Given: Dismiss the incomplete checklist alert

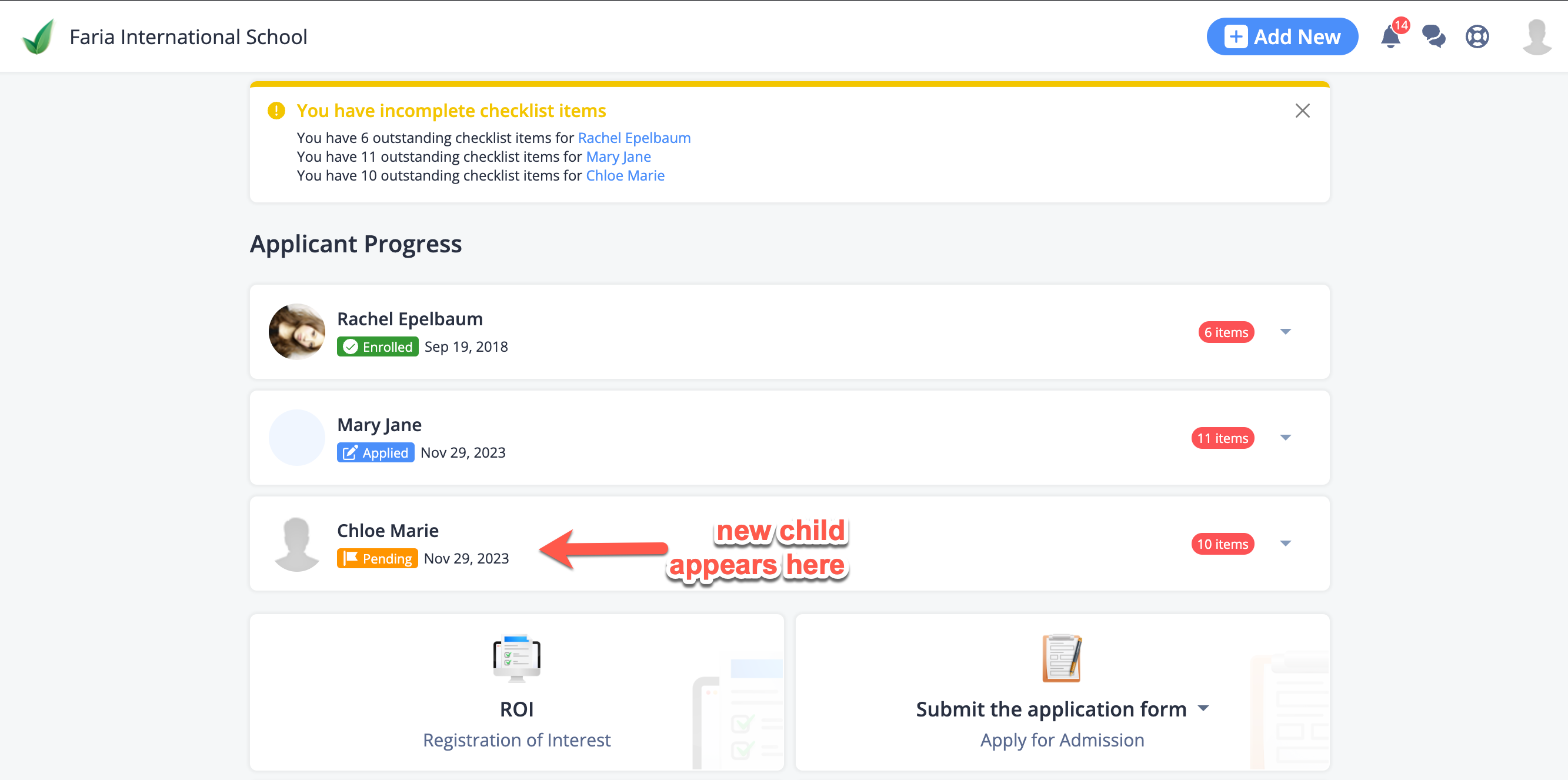Looking at the screenshot, I should click(1302, 111).
